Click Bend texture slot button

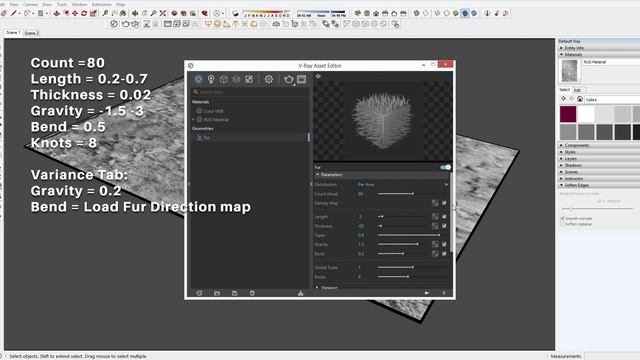(435, 253)
